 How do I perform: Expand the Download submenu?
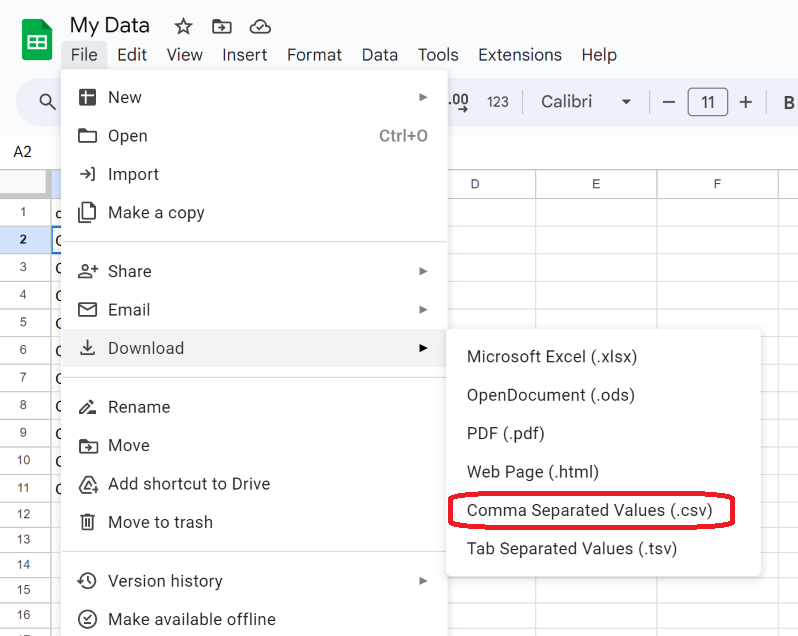[x=254, y=348]
